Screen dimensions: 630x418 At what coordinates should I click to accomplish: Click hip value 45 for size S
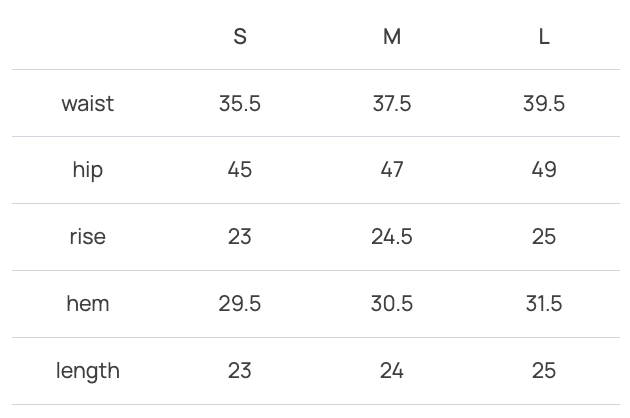point(240,170)
